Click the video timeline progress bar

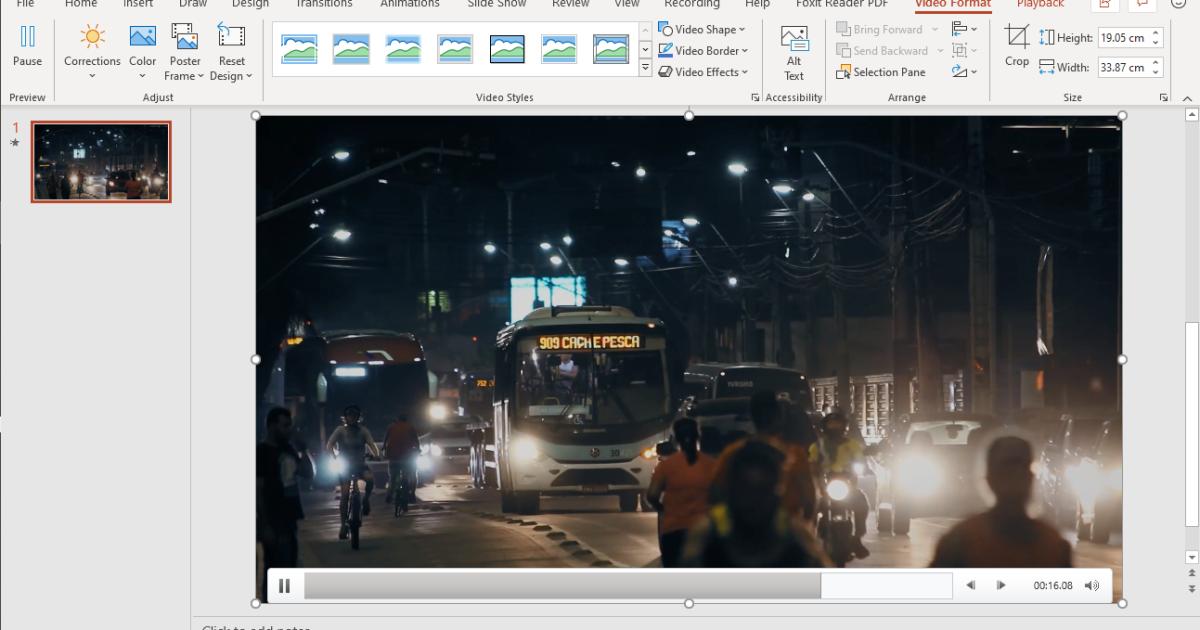coord(627,586)
